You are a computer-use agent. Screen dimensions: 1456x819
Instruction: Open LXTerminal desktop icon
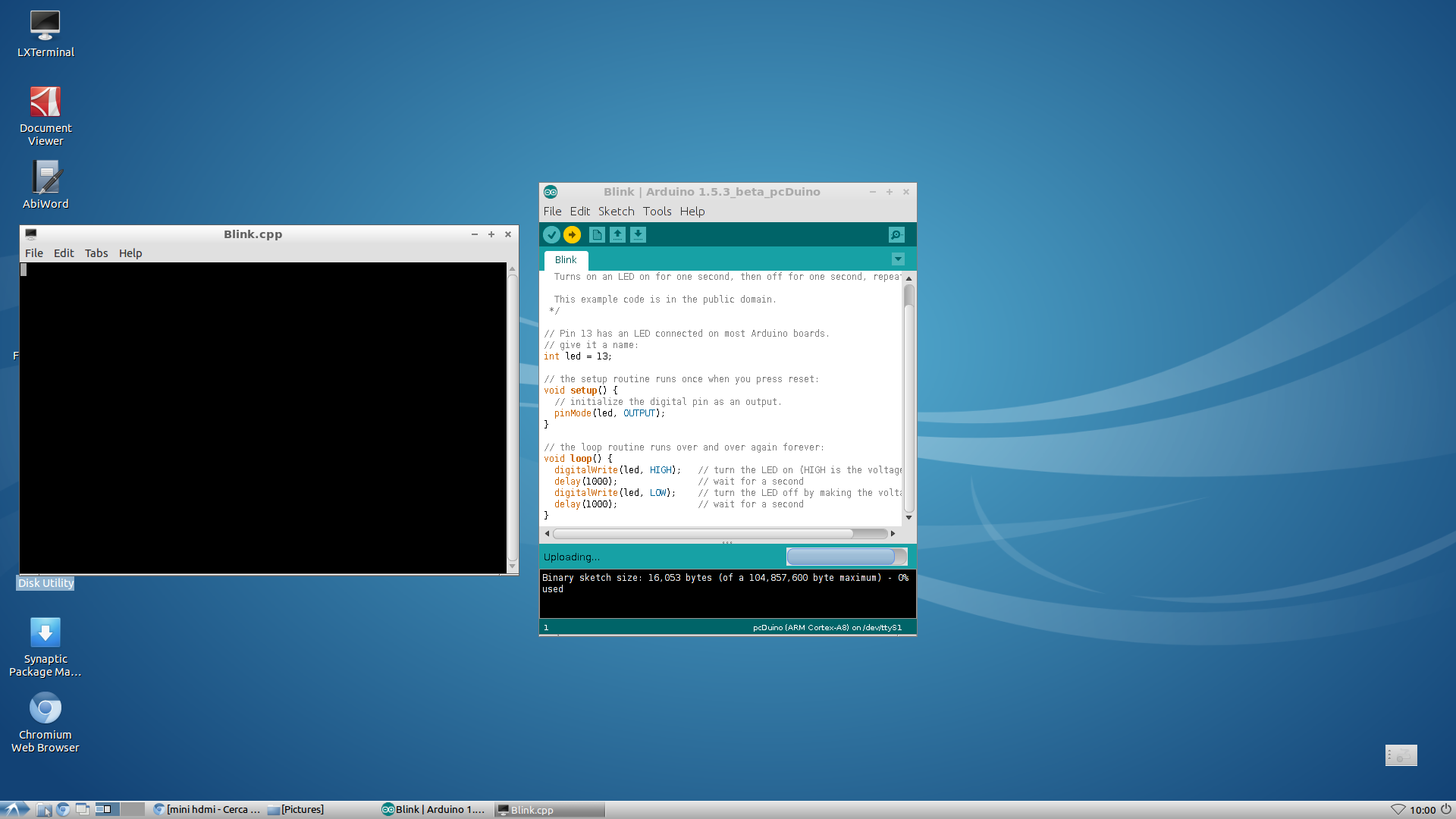tap(45, 34)
